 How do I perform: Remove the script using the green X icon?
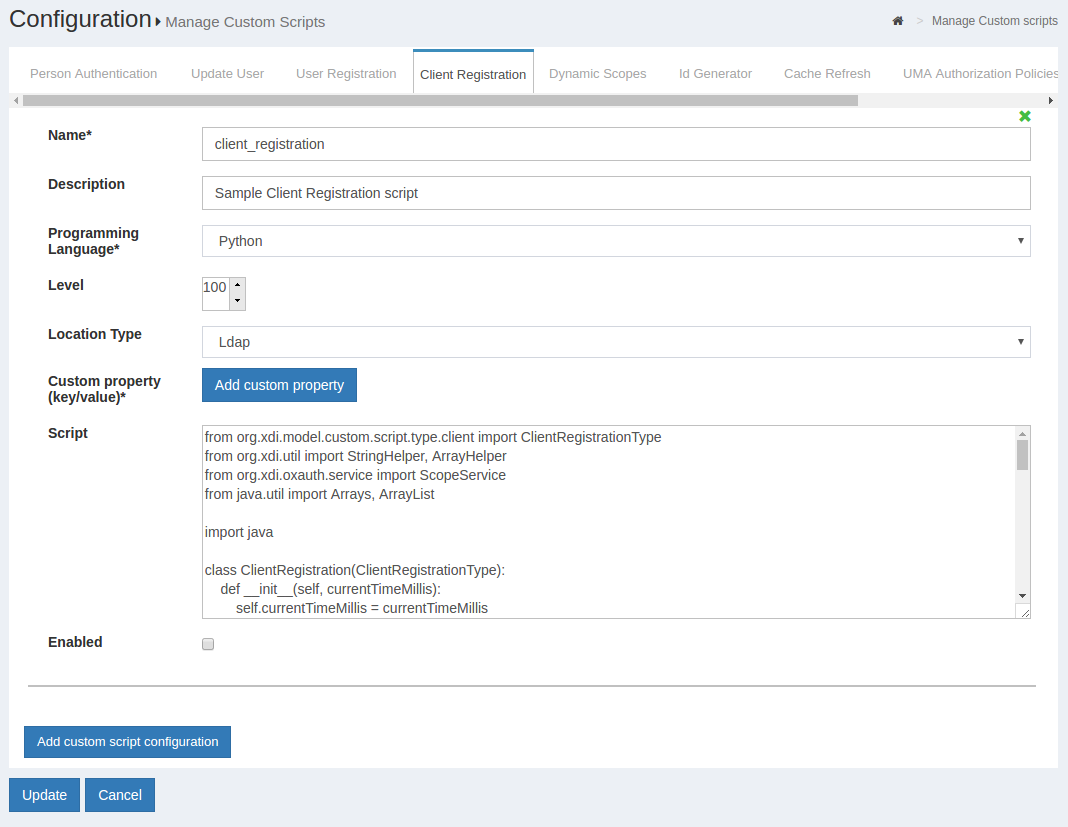(1025, 116)
